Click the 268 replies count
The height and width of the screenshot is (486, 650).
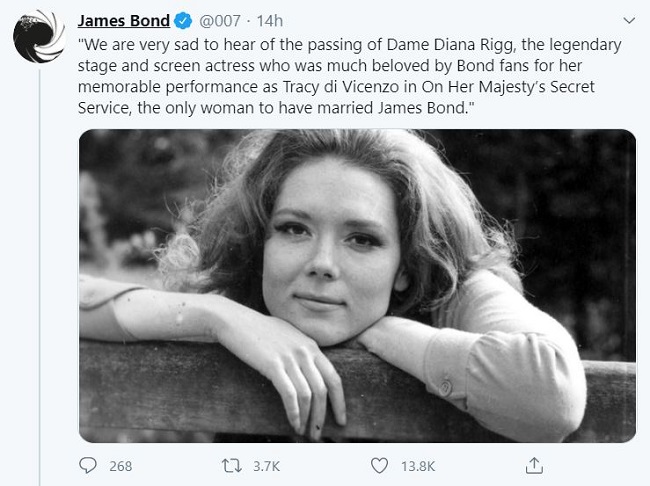click(120, 466)
